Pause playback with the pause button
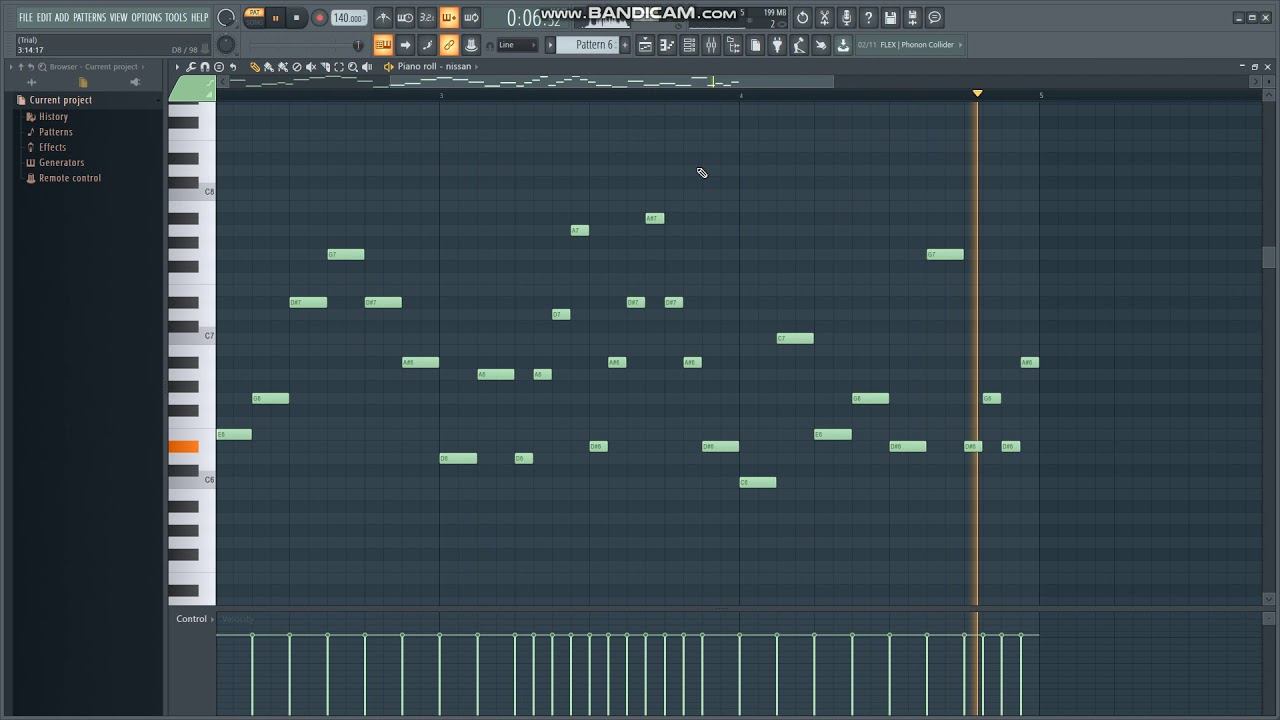1280x720 pixels. (x=275, y=18)
